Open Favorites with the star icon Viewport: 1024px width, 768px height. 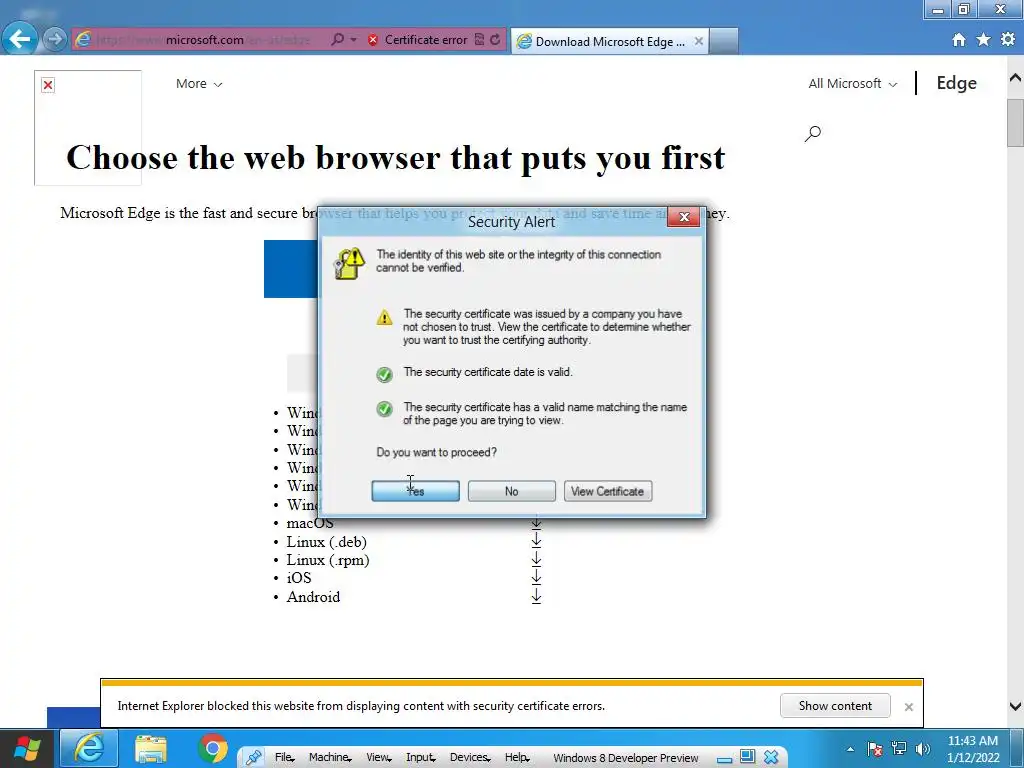(984, 40)
